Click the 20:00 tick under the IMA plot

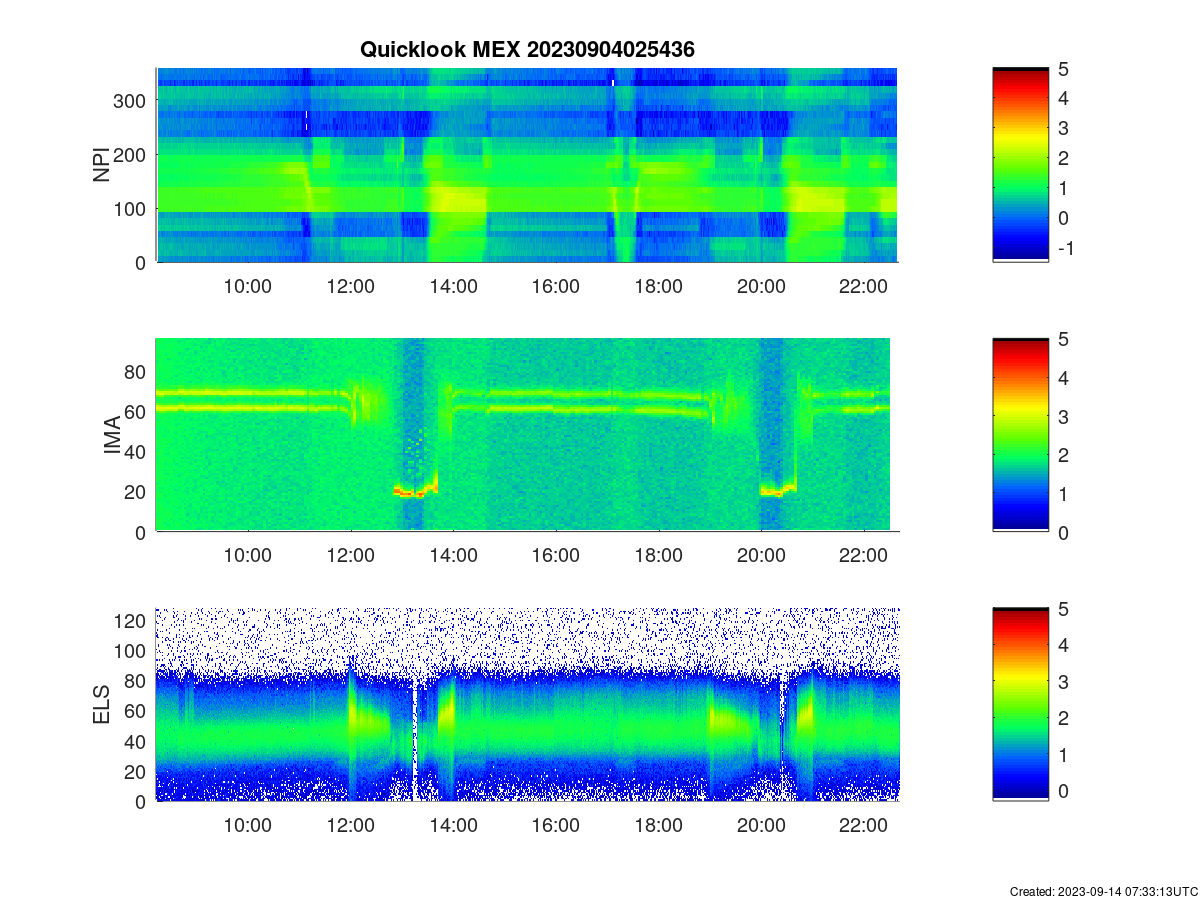point(761,556)
